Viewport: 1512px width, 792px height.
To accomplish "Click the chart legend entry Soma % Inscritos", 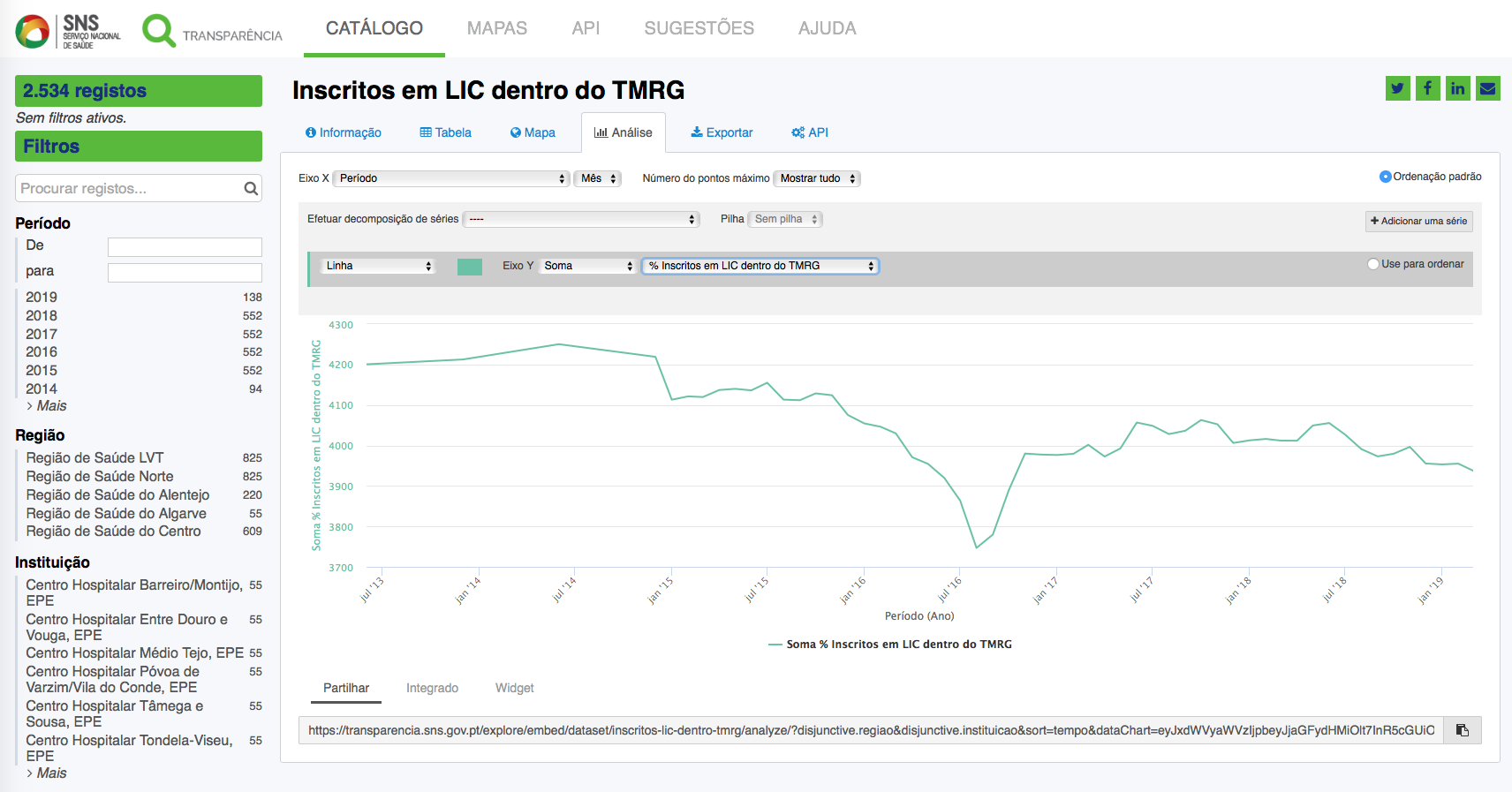I will pyautogui.click(x=890, y=645).
